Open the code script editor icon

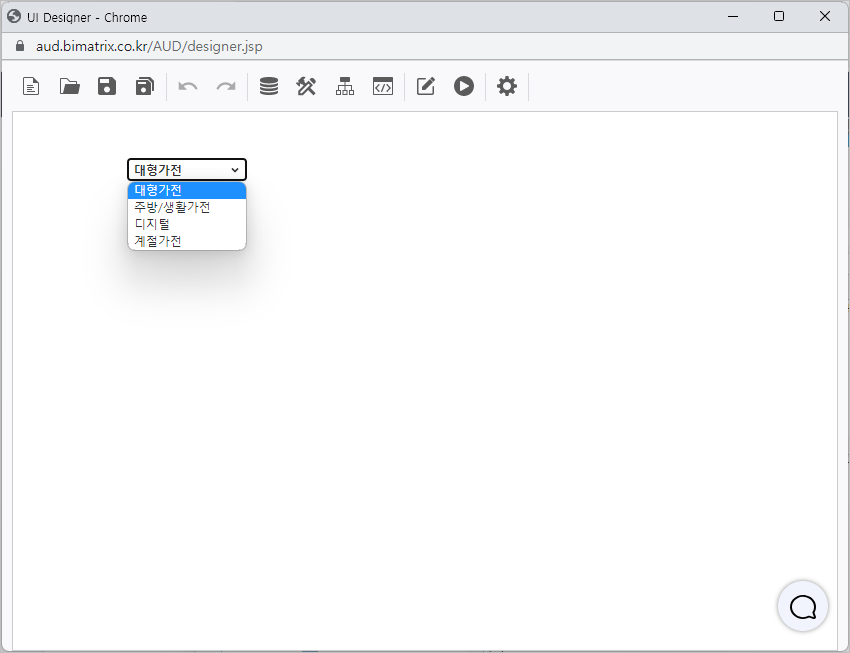(x=382, y=87)
